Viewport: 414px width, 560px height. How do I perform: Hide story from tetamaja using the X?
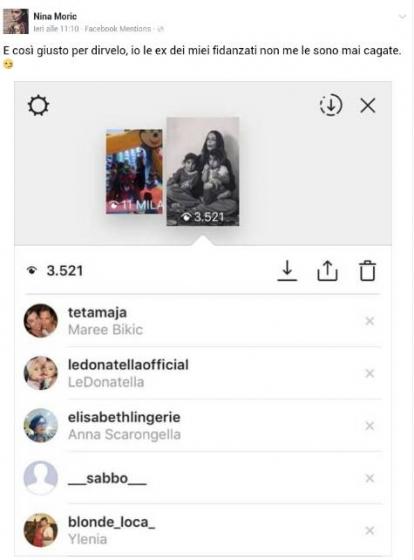(x=370, y=321)
